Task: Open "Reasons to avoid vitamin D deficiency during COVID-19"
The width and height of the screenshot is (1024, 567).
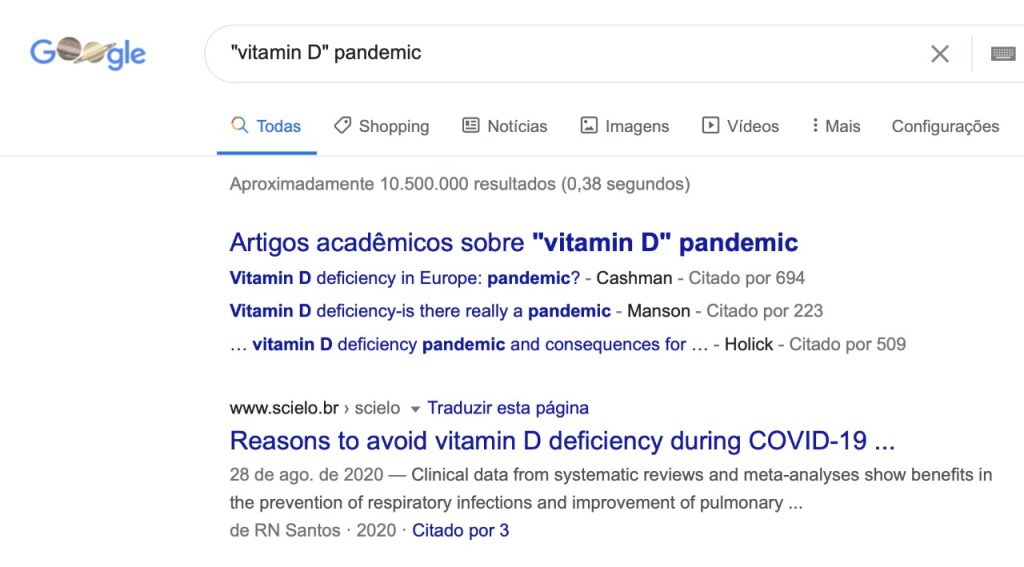Action: [561, 441]
